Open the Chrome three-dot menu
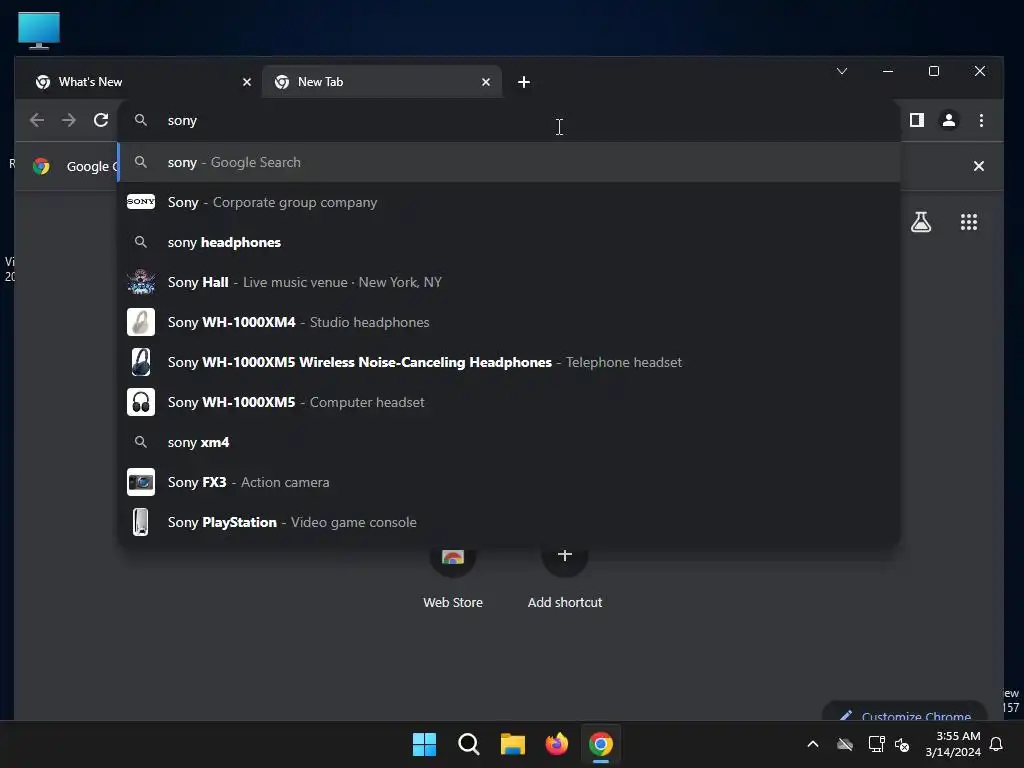Image resolution: width=1024 pixels, height=768 pixels. (981, 120)
